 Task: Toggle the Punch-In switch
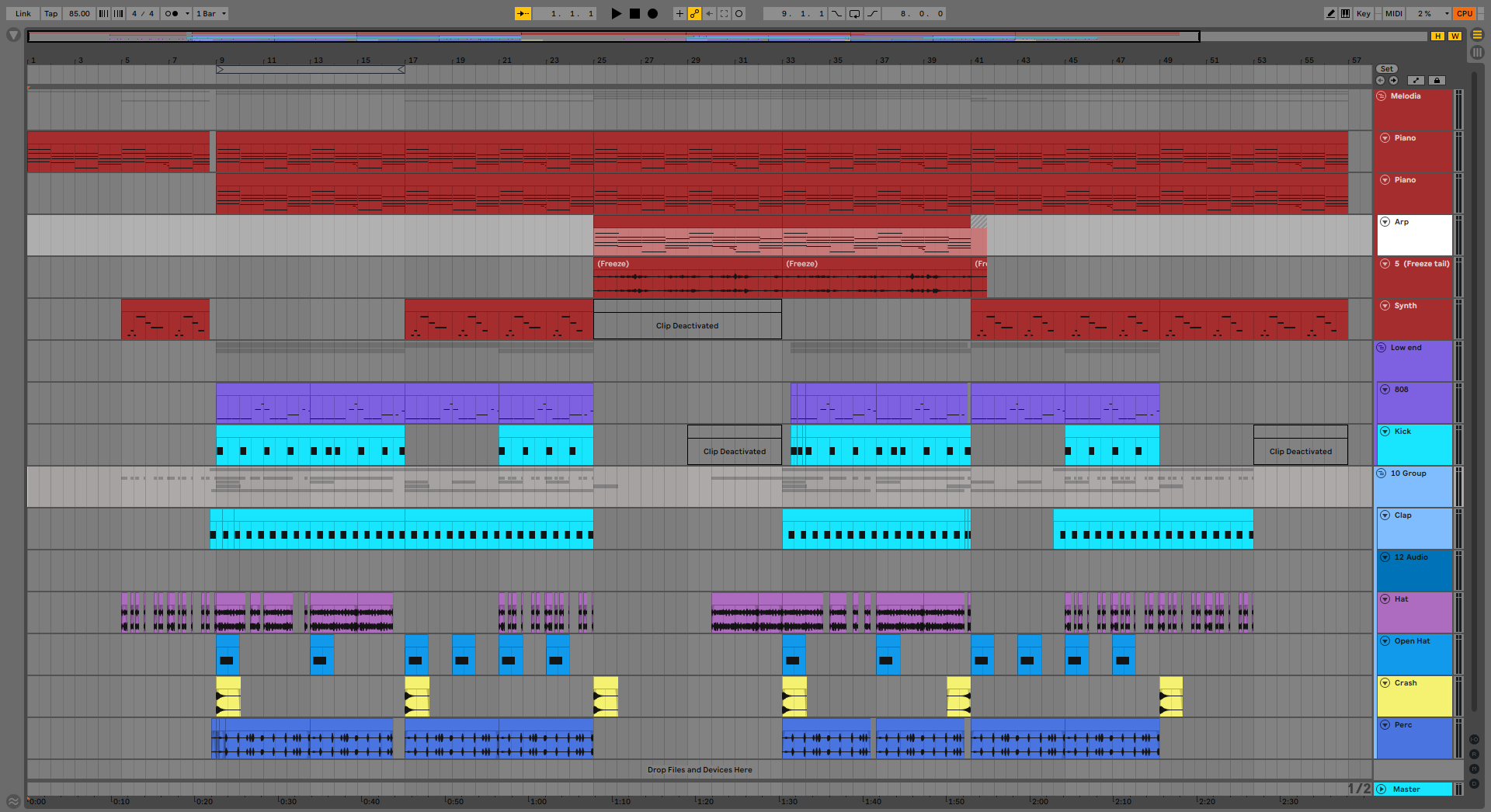[x=837, y=13]
